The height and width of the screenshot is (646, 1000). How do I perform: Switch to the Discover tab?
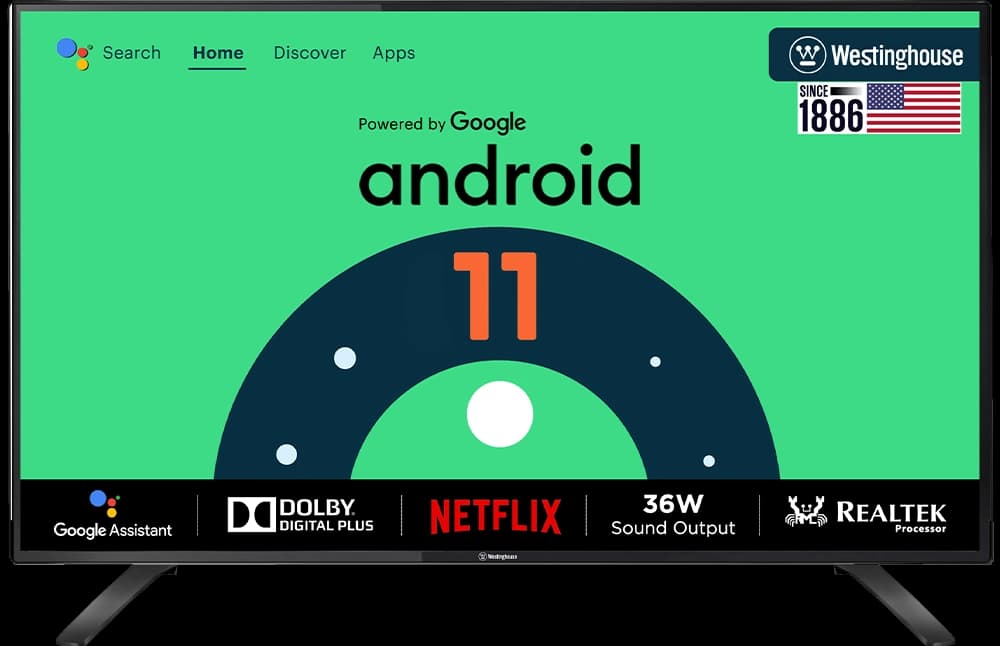[x=309, y=53]
